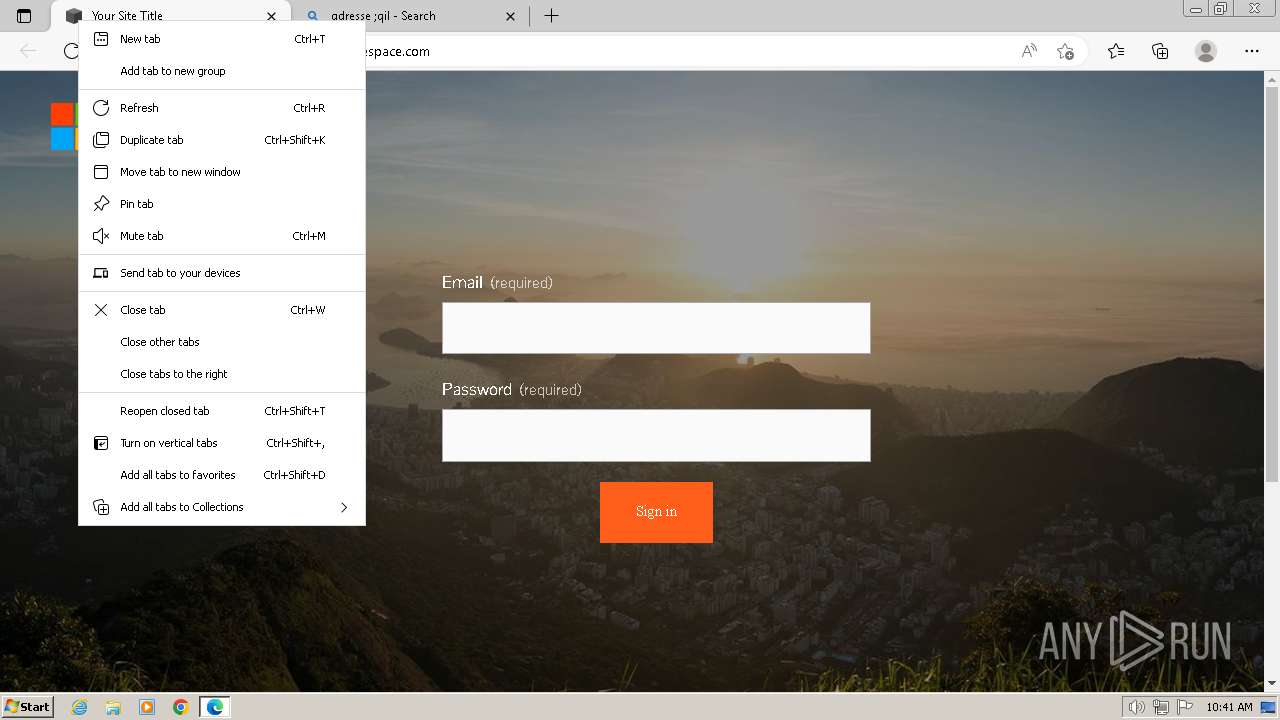Choose Close tab menu entry
Viewport: 1280px width, 720px height.
point(222,310)
